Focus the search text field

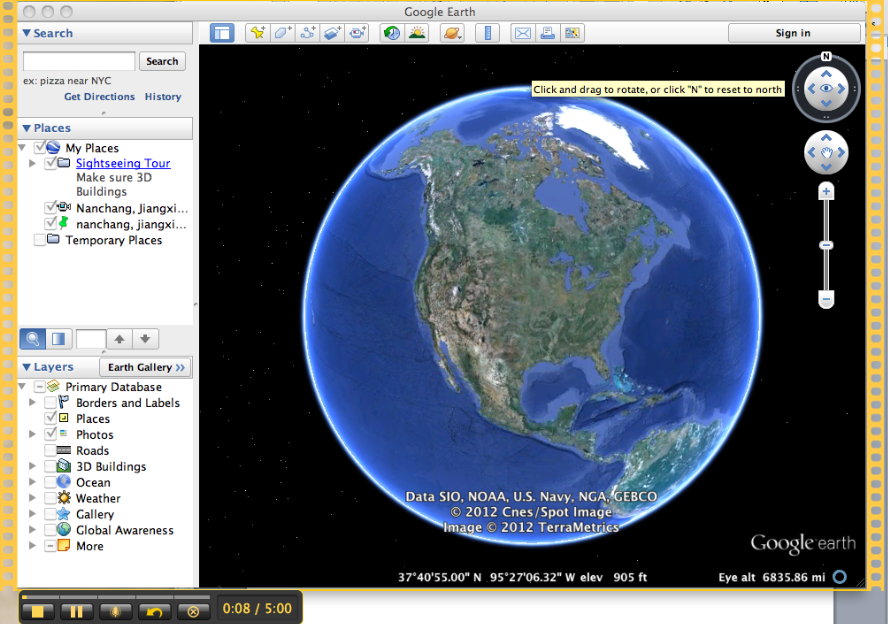pos(79,61)
